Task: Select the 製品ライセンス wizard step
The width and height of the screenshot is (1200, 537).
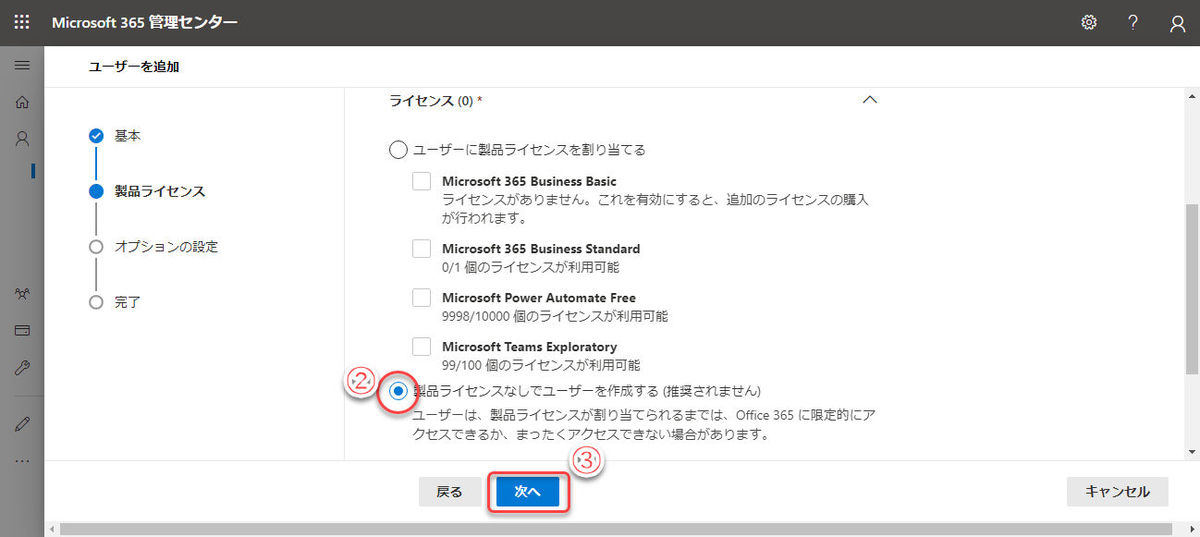Action: click(159, 190)
